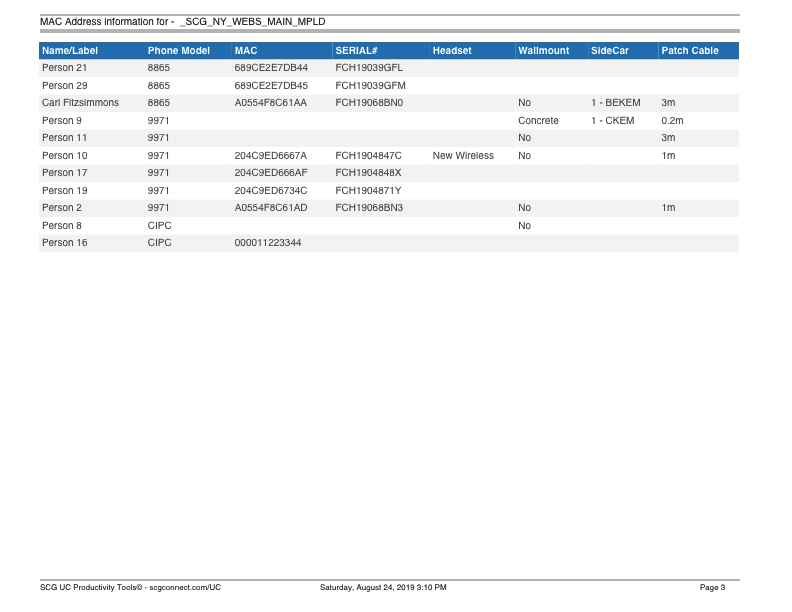Click the Phone Model column header
Viewport: 792px width, 612px height.
[x=178, y=50]
